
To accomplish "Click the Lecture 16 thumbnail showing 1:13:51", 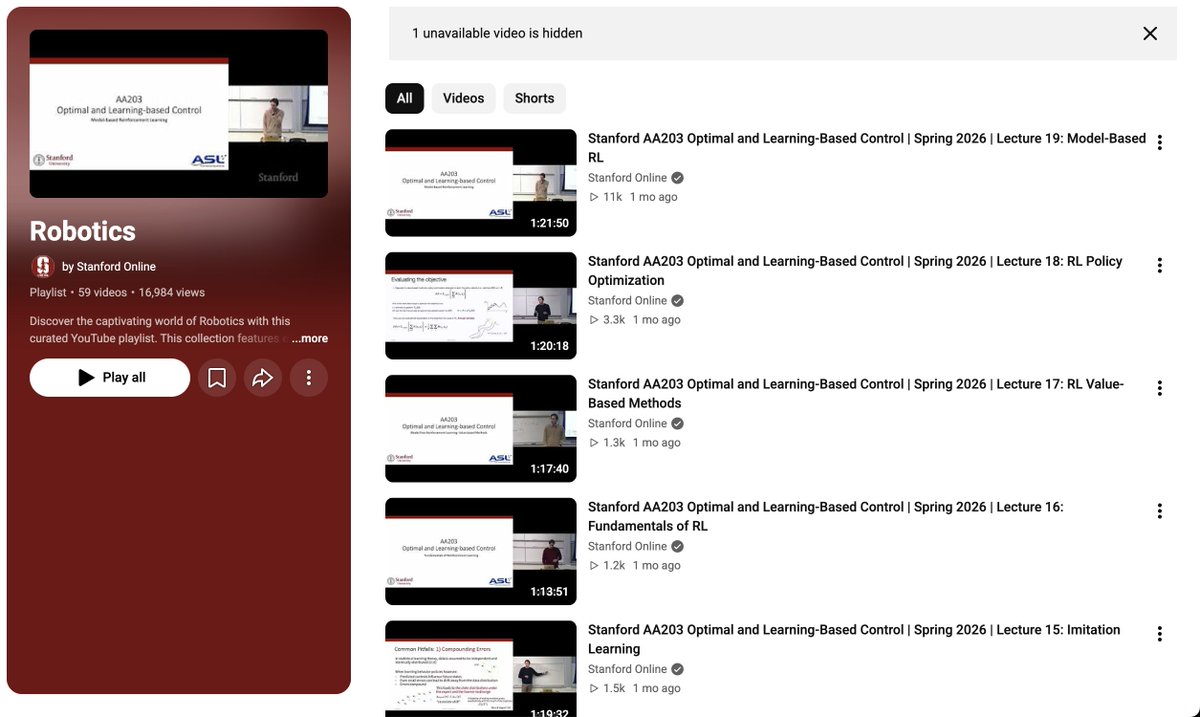I will [x=481, y=552].
